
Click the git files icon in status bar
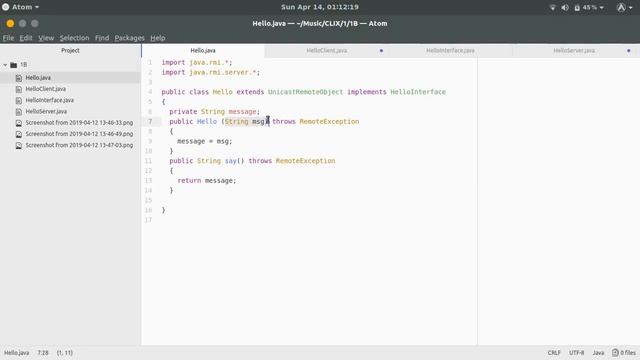615,353
